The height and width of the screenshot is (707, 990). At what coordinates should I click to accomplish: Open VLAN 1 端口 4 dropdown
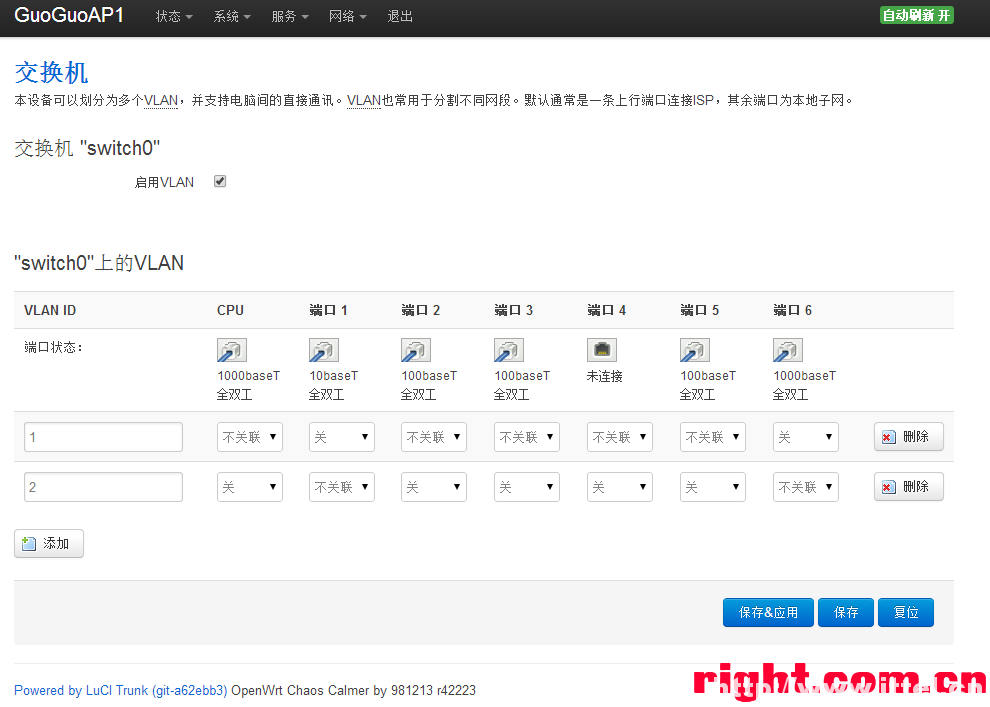coord(619,437)
